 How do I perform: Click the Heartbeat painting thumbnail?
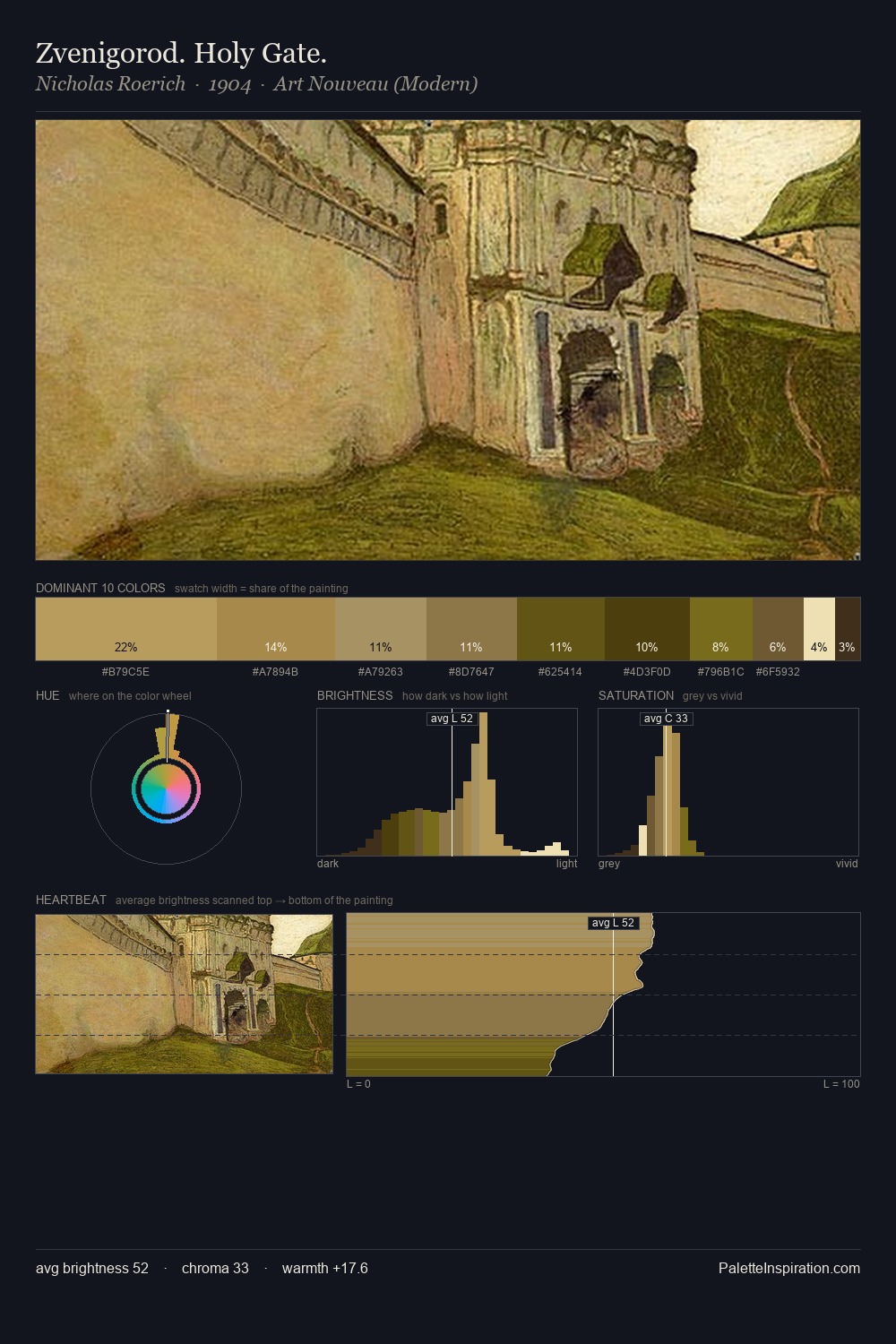point(184,994)
